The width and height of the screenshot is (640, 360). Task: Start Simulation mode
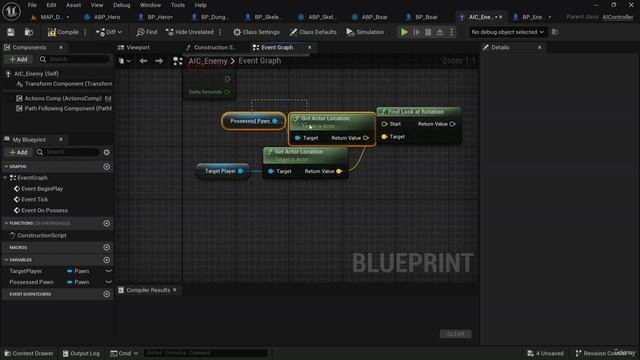(365, 32)
